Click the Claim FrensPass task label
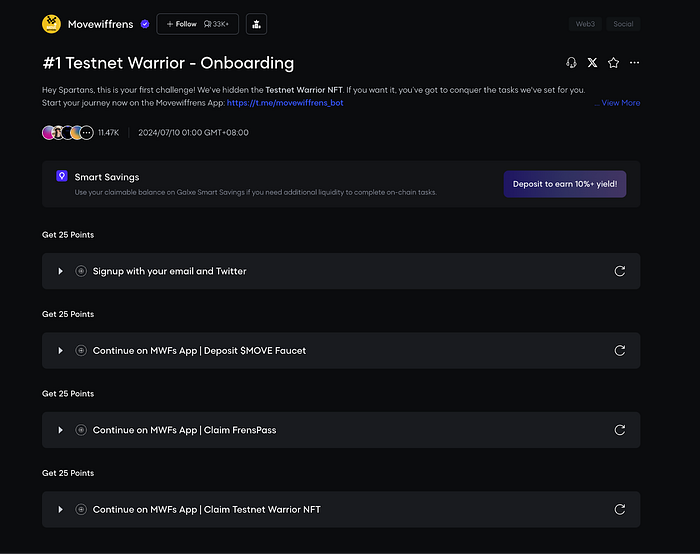Image resolution: width=700 pixels, height=554 pixels. click(184, 430)
